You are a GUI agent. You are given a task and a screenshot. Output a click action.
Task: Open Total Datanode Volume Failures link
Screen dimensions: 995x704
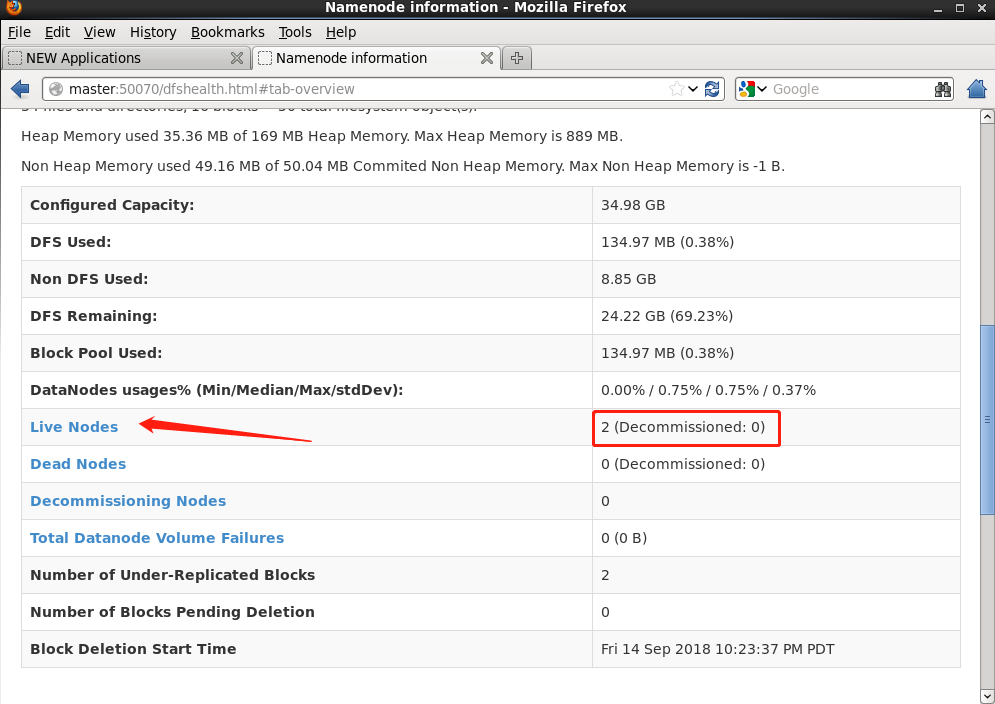(x=157, y=538)
